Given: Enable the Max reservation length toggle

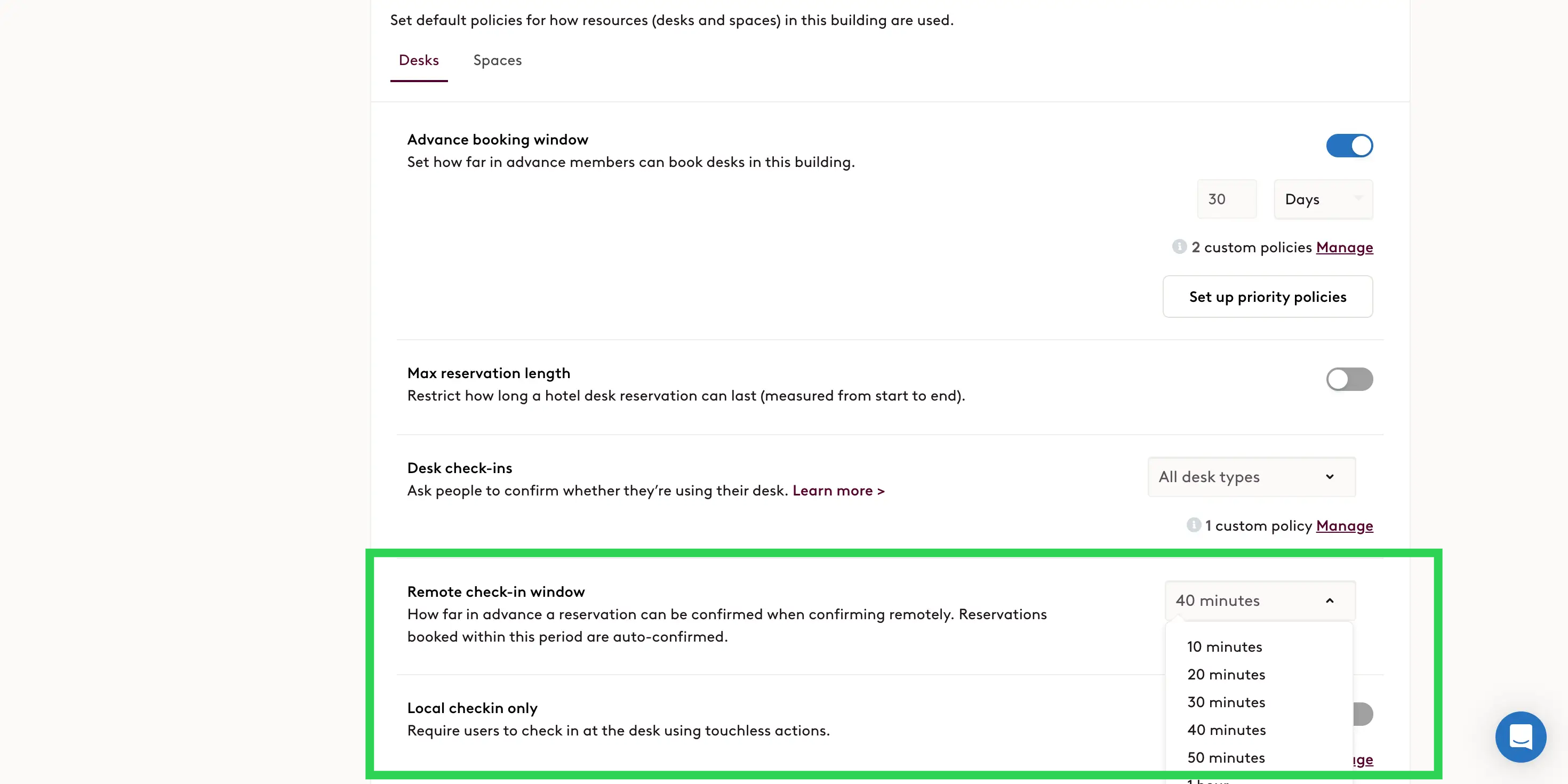Looking at the screenshot, I should (x=1349, y=379).
